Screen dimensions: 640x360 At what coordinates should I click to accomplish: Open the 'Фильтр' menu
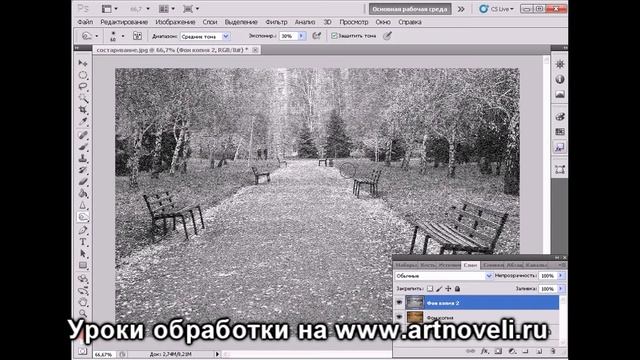pyautogui.click(x=276, y=22)
